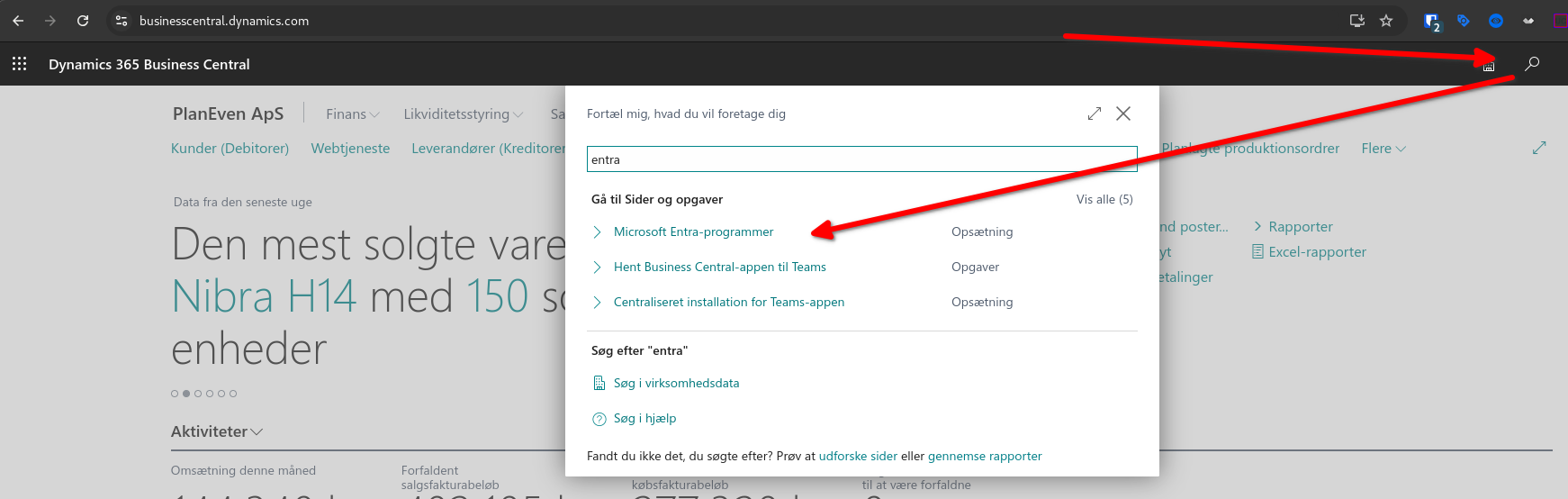Close the 'Fortæl mig' search dialog
This screenshot has width=1568, height=499.
1123,113
